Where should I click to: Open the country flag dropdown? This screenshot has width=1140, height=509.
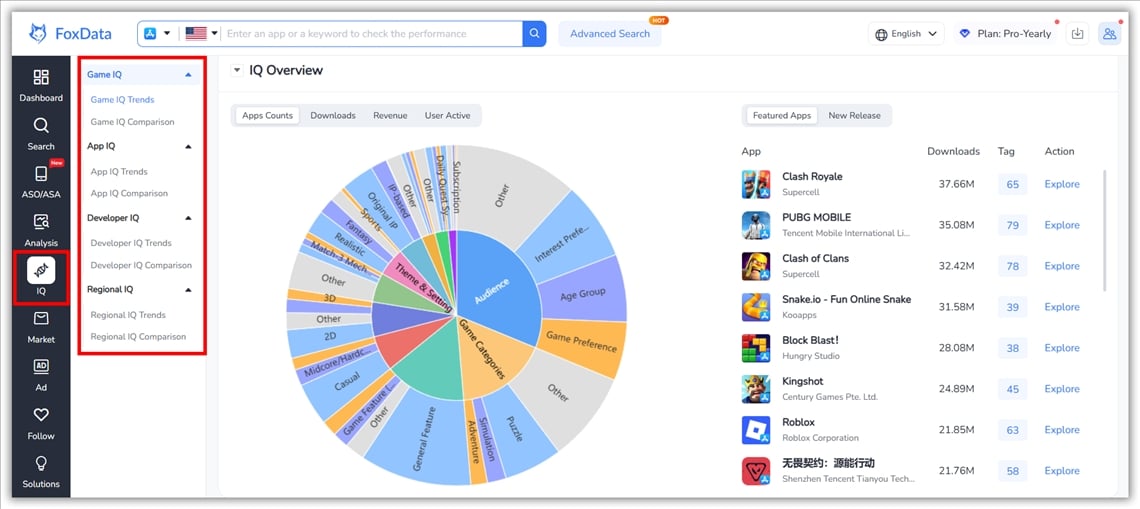click(x=201, y=34)
